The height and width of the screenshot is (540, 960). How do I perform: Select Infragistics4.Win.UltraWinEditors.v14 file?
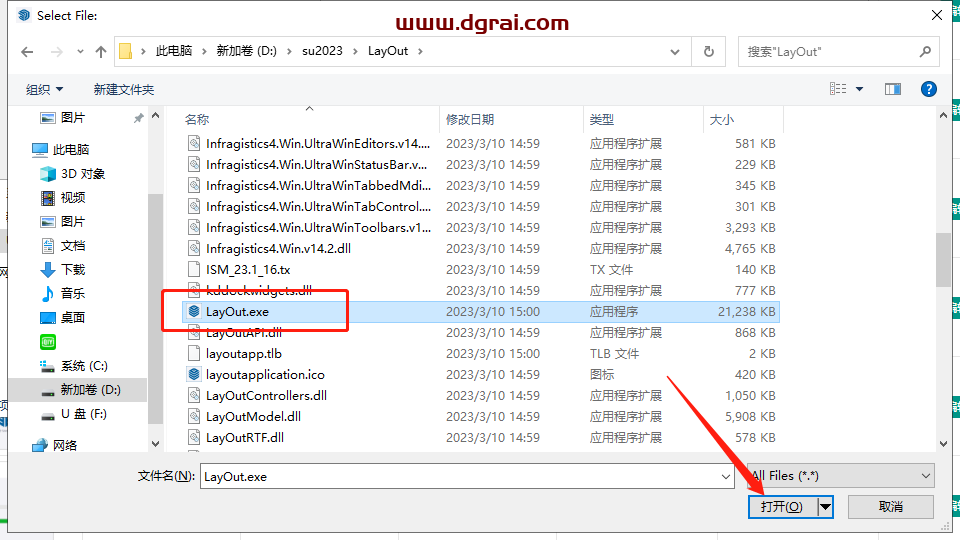(318, 144)
